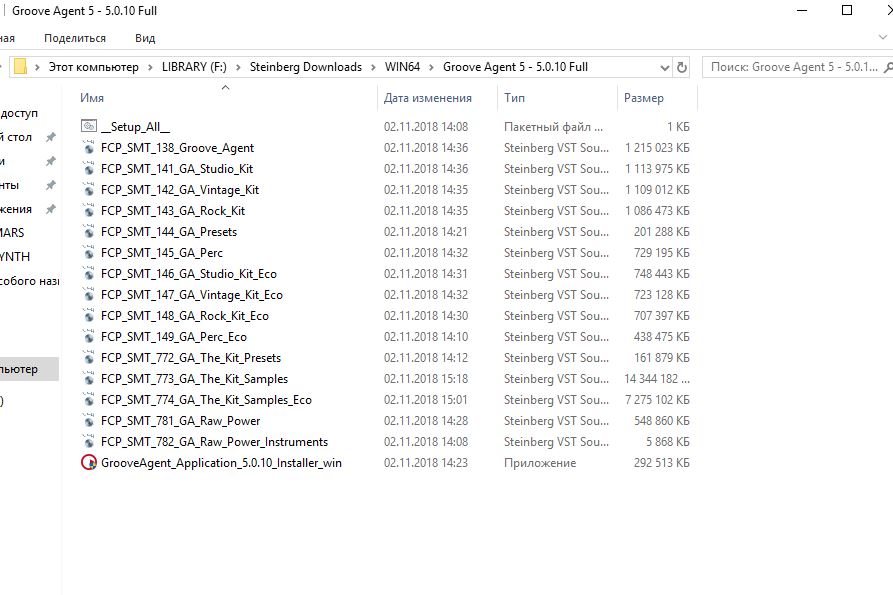Click the type 'Пакетный файл ...'

pyautogui.click(x=553, y=126)
